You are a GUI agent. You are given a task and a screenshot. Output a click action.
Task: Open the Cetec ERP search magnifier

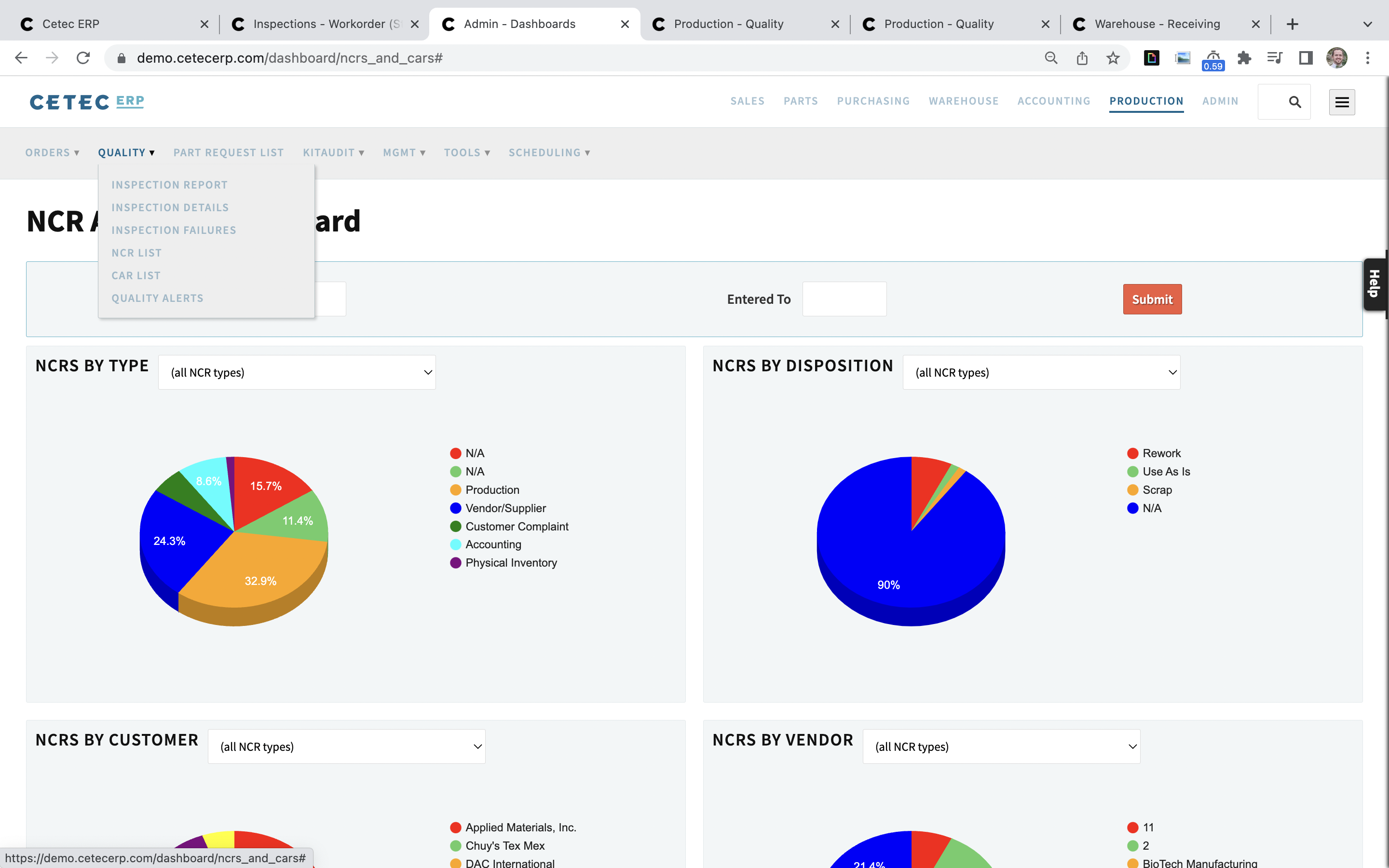click(x=1295, y=102)
